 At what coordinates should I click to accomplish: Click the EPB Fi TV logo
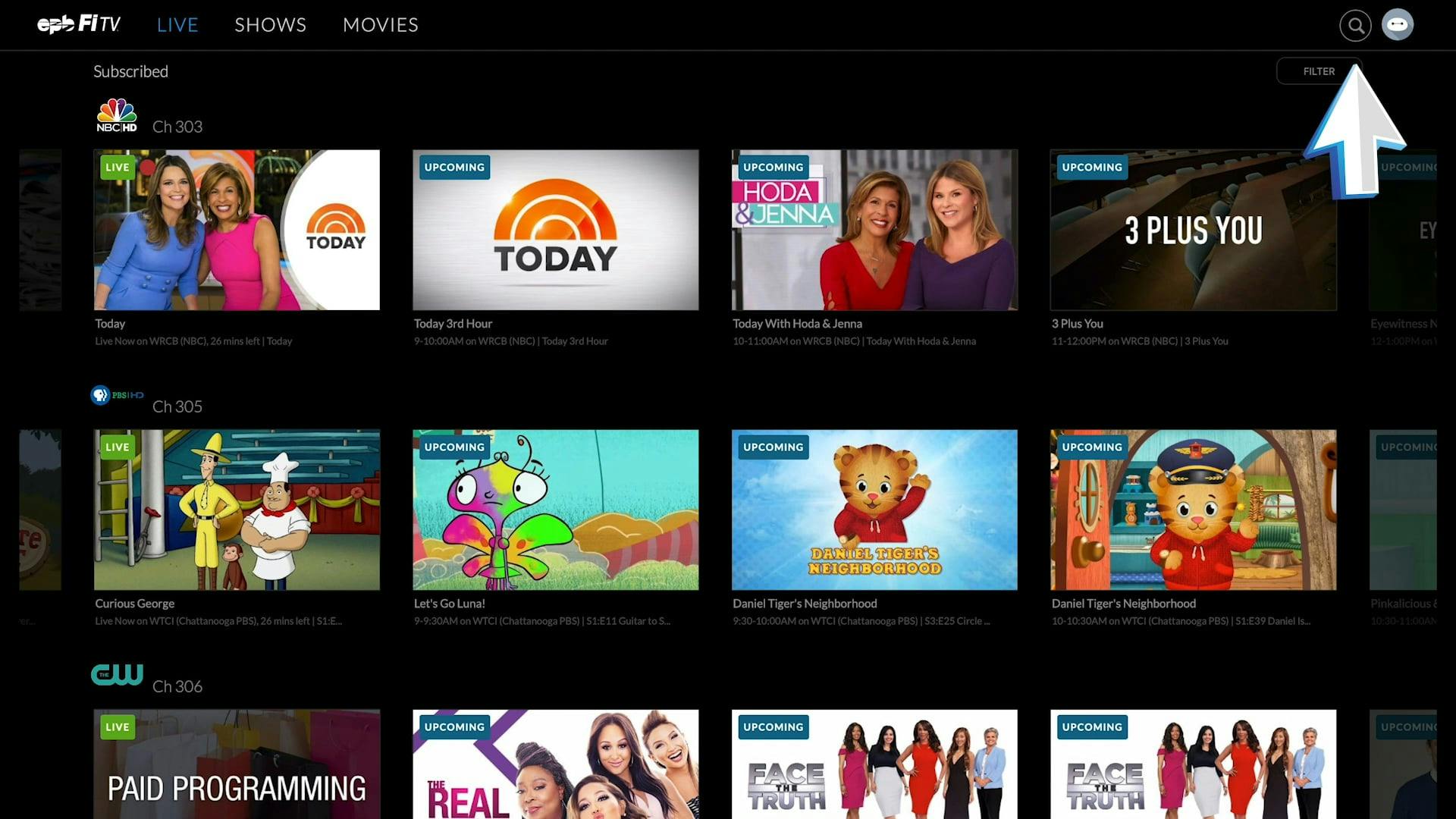pyautogui.click(x=79, y=24)
